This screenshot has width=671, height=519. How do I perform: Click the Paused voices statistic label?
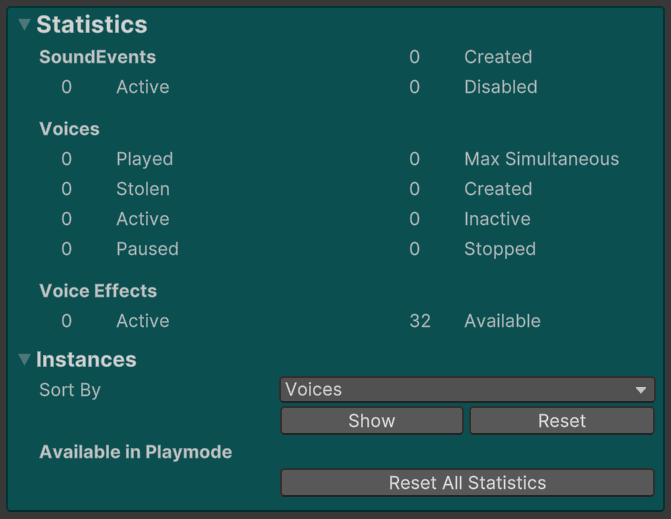point(147,249)
